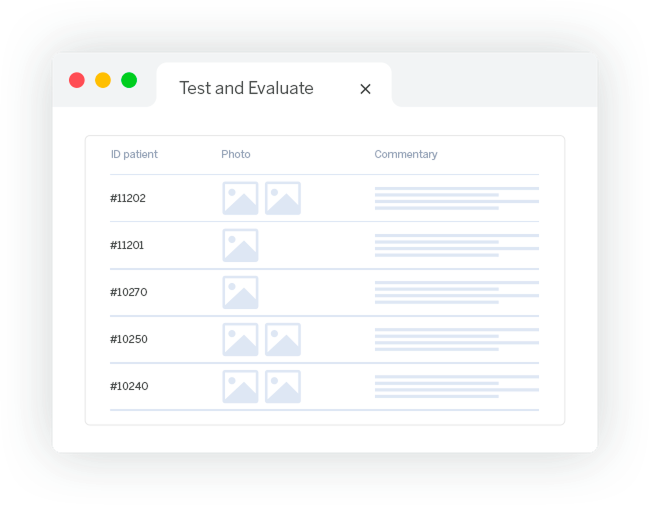Screen dimensions: 650x505
Task: Open the photo for patient #11201
Action: [240, 245]
